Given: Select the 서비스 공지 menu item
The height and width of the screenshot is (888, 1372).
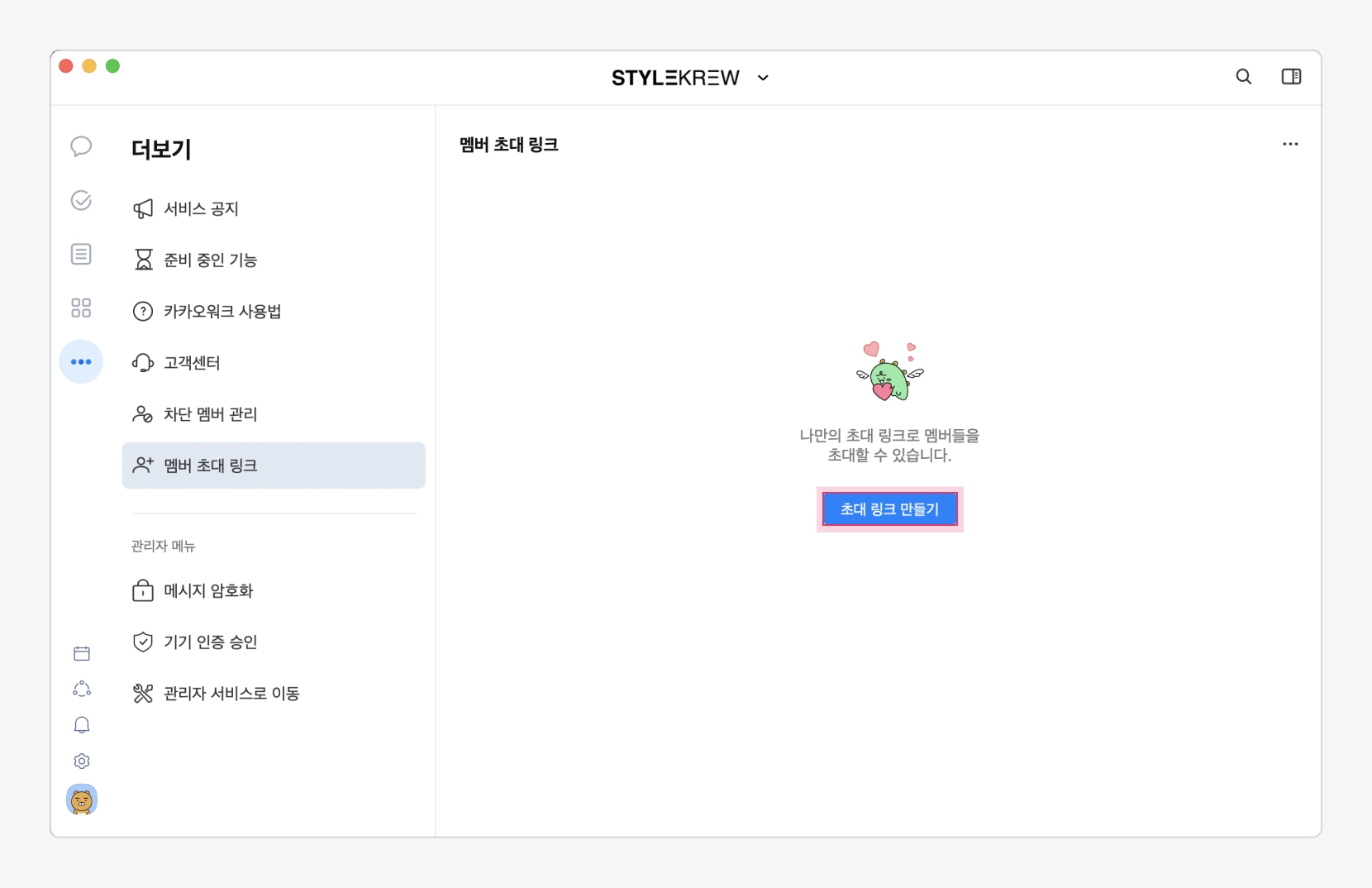Looking at the screenshot, I should [x=201, y=208].
